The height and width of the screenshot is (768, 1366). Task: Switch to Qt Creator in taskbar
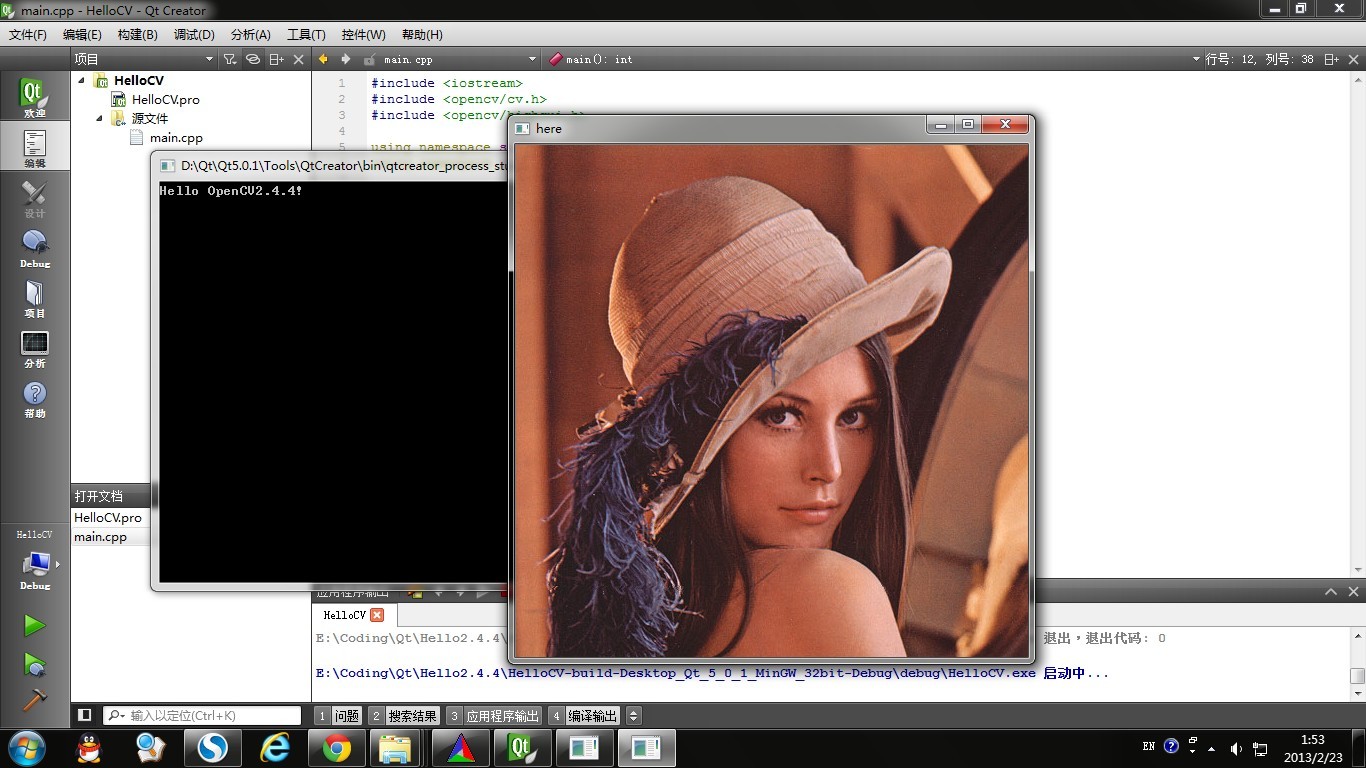(521, 748)
